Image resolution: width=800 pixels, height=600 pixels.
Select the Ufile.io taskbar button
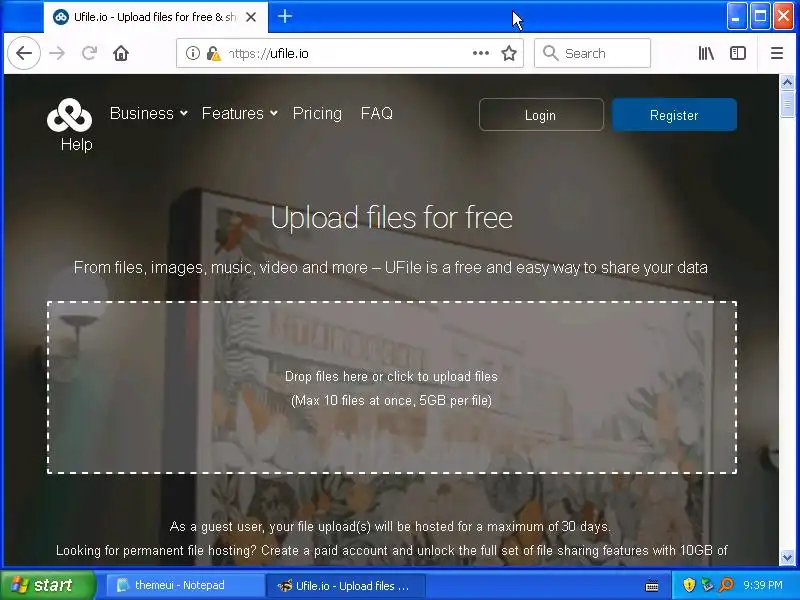[x=345, y=585]
